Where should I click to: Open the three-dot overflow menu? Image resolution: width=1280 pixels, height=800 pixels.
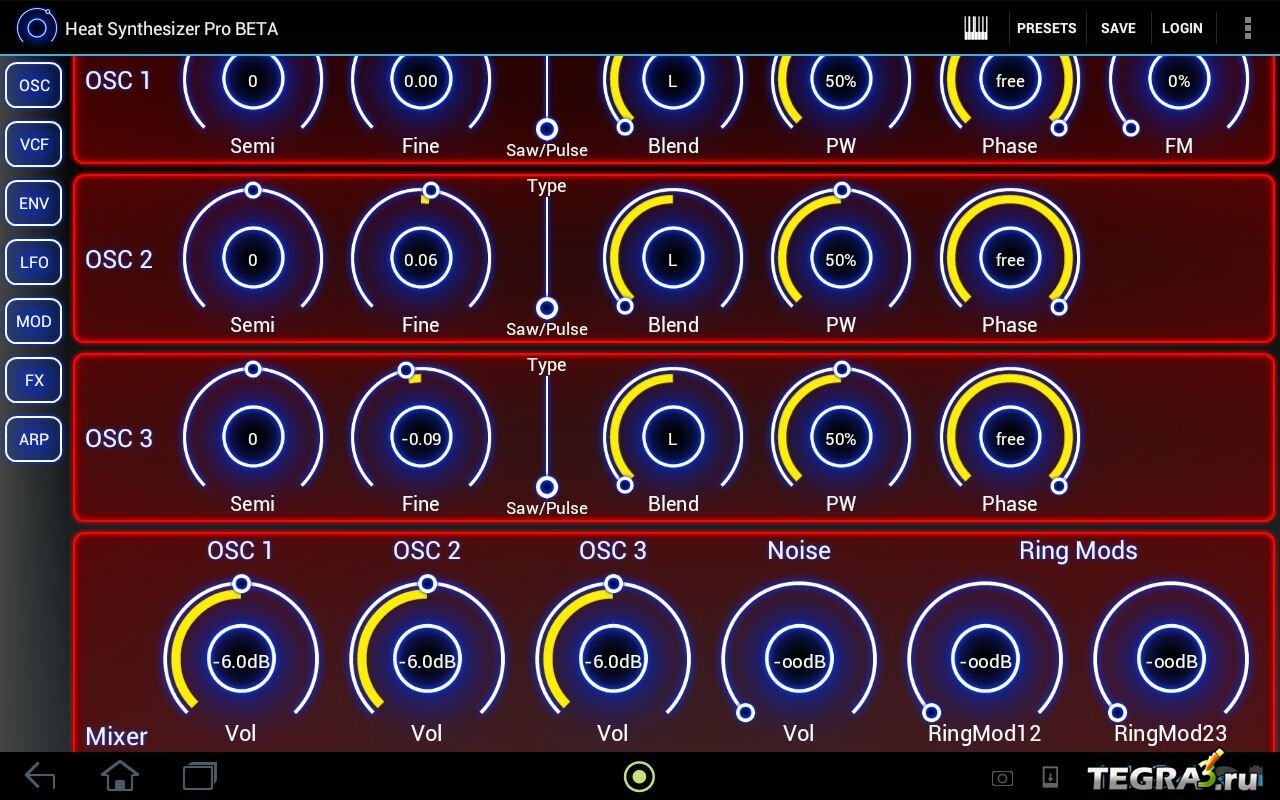(1247, 28)
